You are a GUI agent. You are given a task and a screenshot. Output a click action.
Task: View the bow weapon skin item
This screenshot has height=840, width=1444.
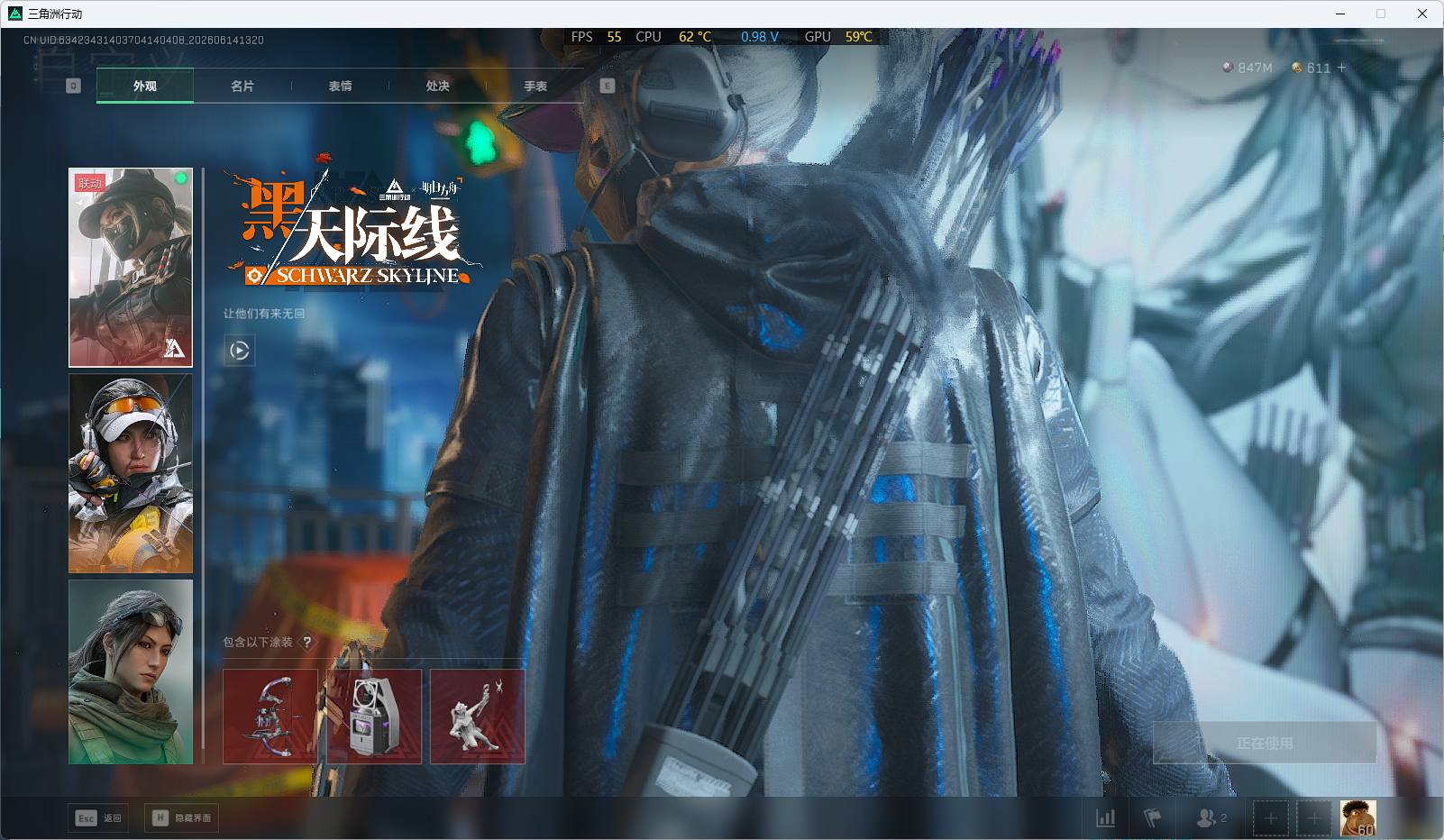click(270, 717)
